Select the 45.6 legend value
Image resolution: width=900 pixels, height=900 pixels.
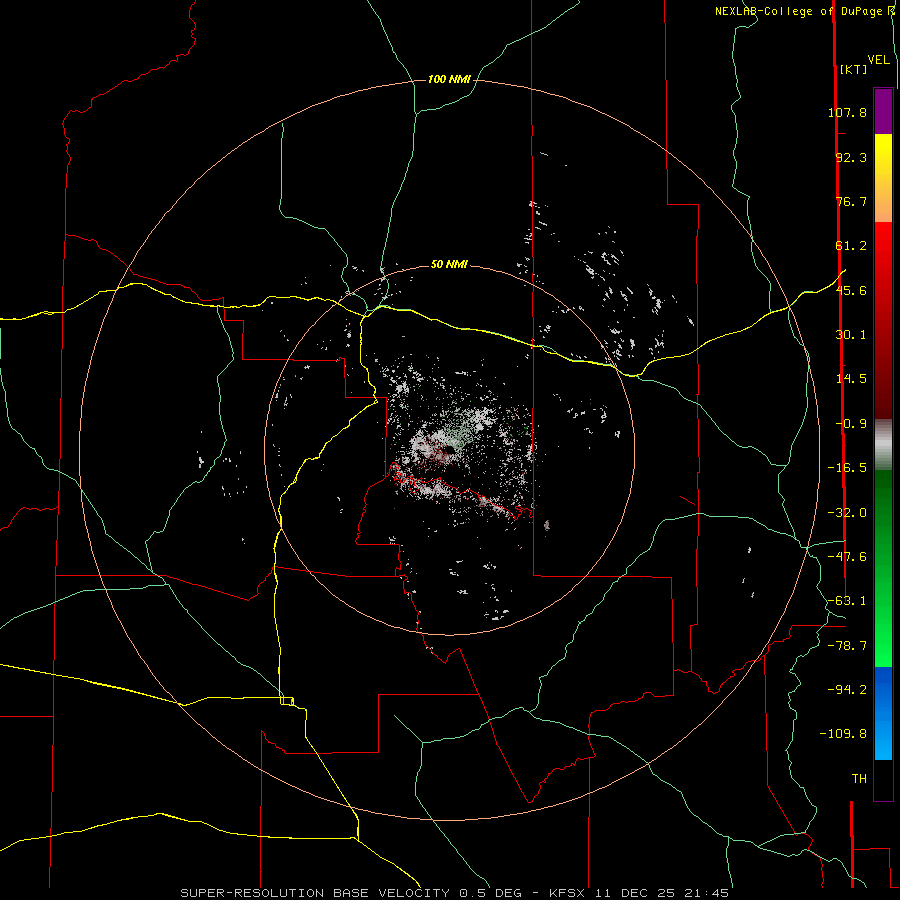[851, 290]
